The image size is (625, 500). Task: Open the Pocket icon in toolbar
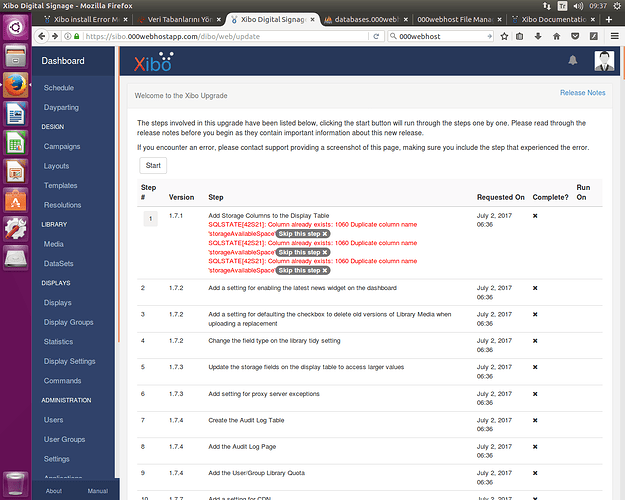pos(575,36)
